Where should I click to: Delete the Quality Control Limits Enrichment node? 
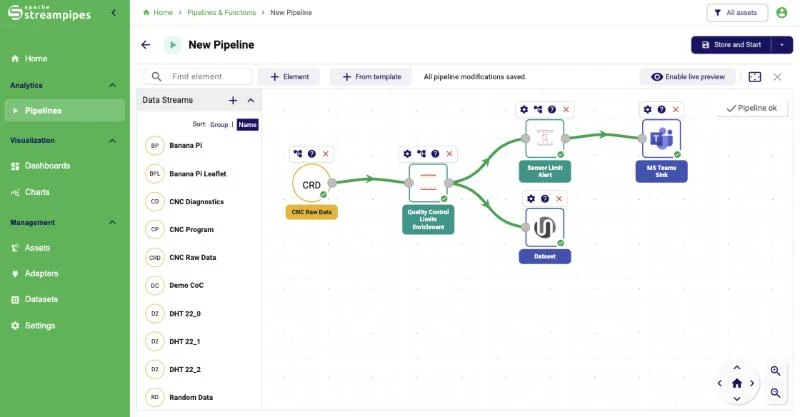449,154
